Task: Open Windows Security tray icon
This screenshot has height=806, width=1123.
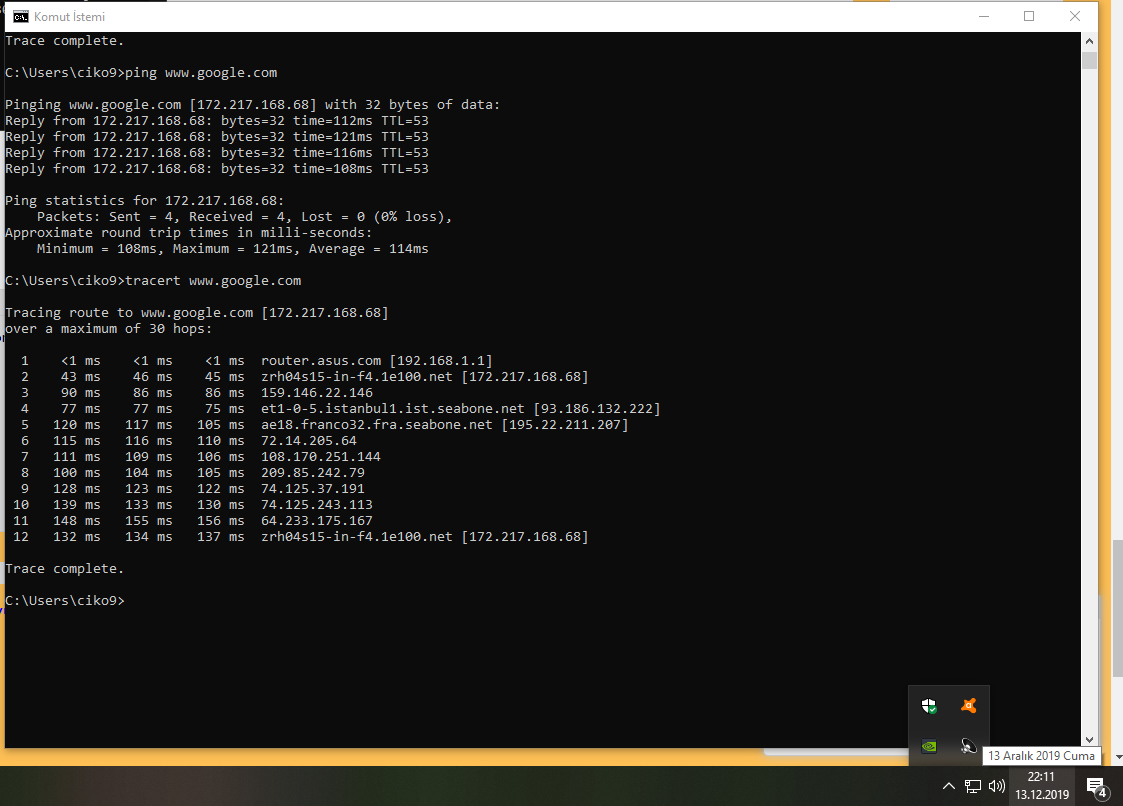Action: click(929, 706)
